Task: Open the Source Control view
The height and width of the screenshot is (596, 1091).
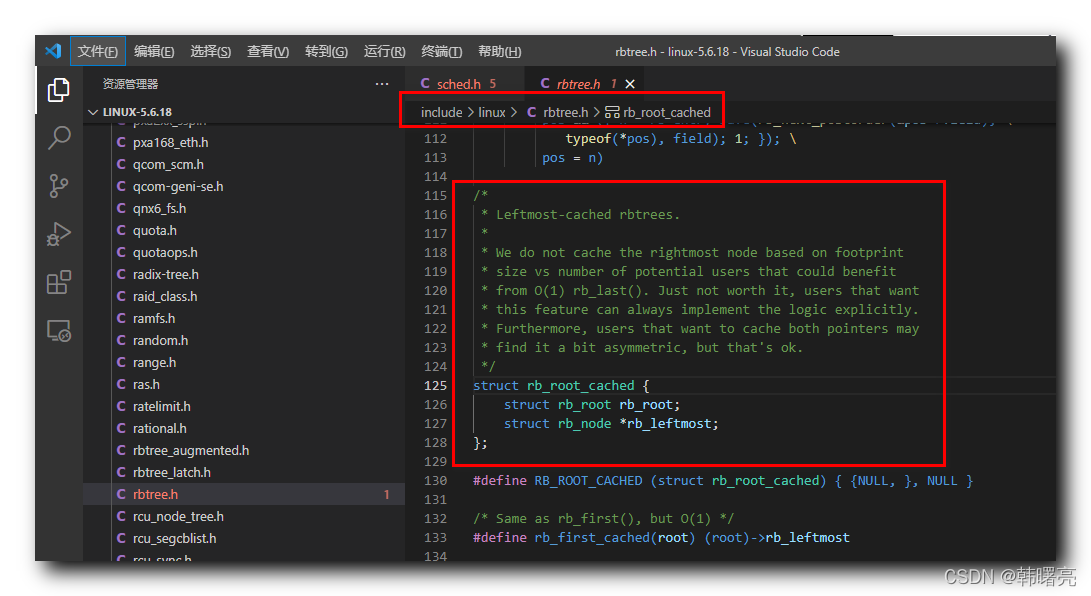Action: point(58,186)
